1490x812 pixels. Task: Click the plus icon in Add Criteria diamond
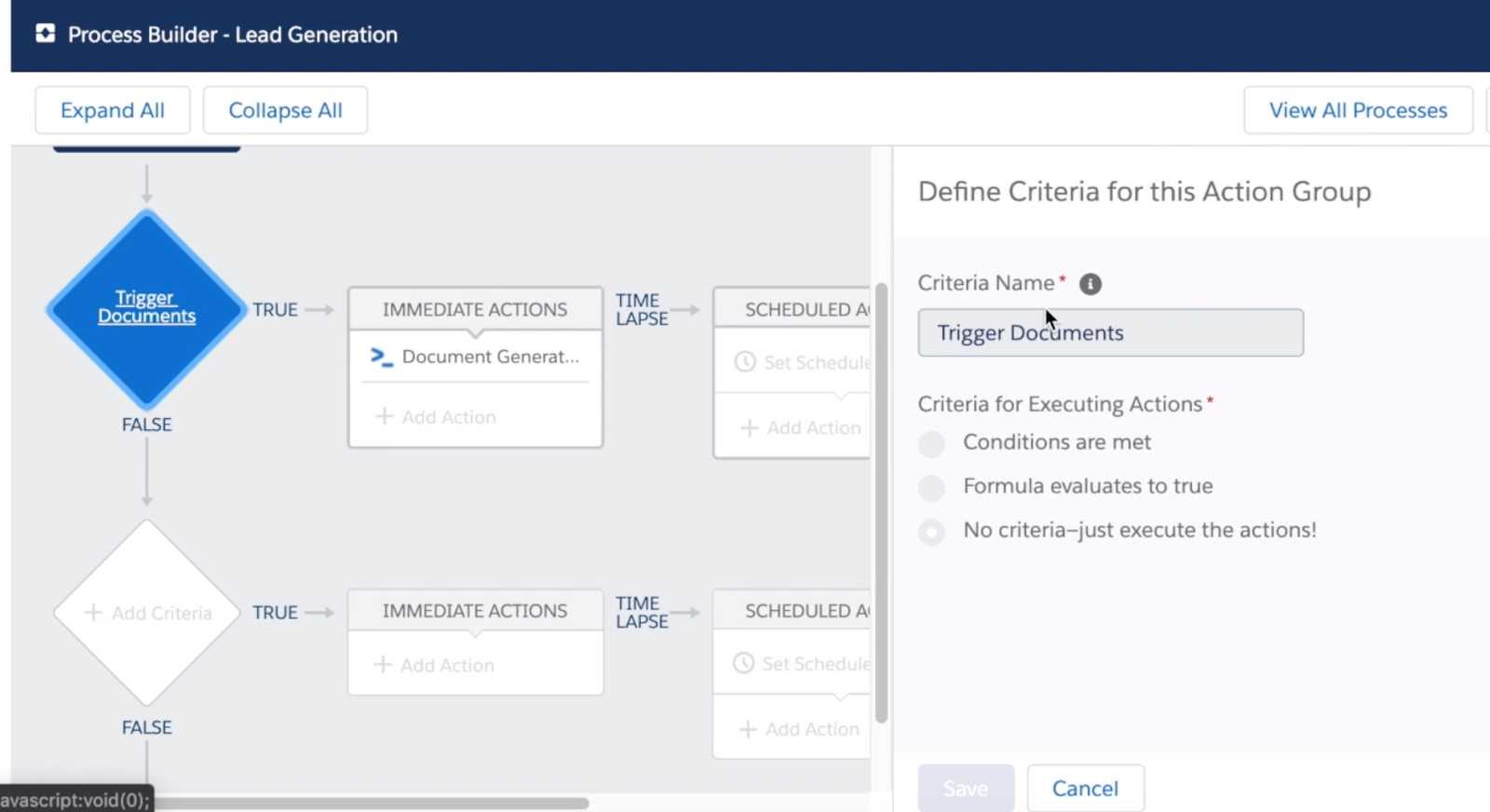93,613
